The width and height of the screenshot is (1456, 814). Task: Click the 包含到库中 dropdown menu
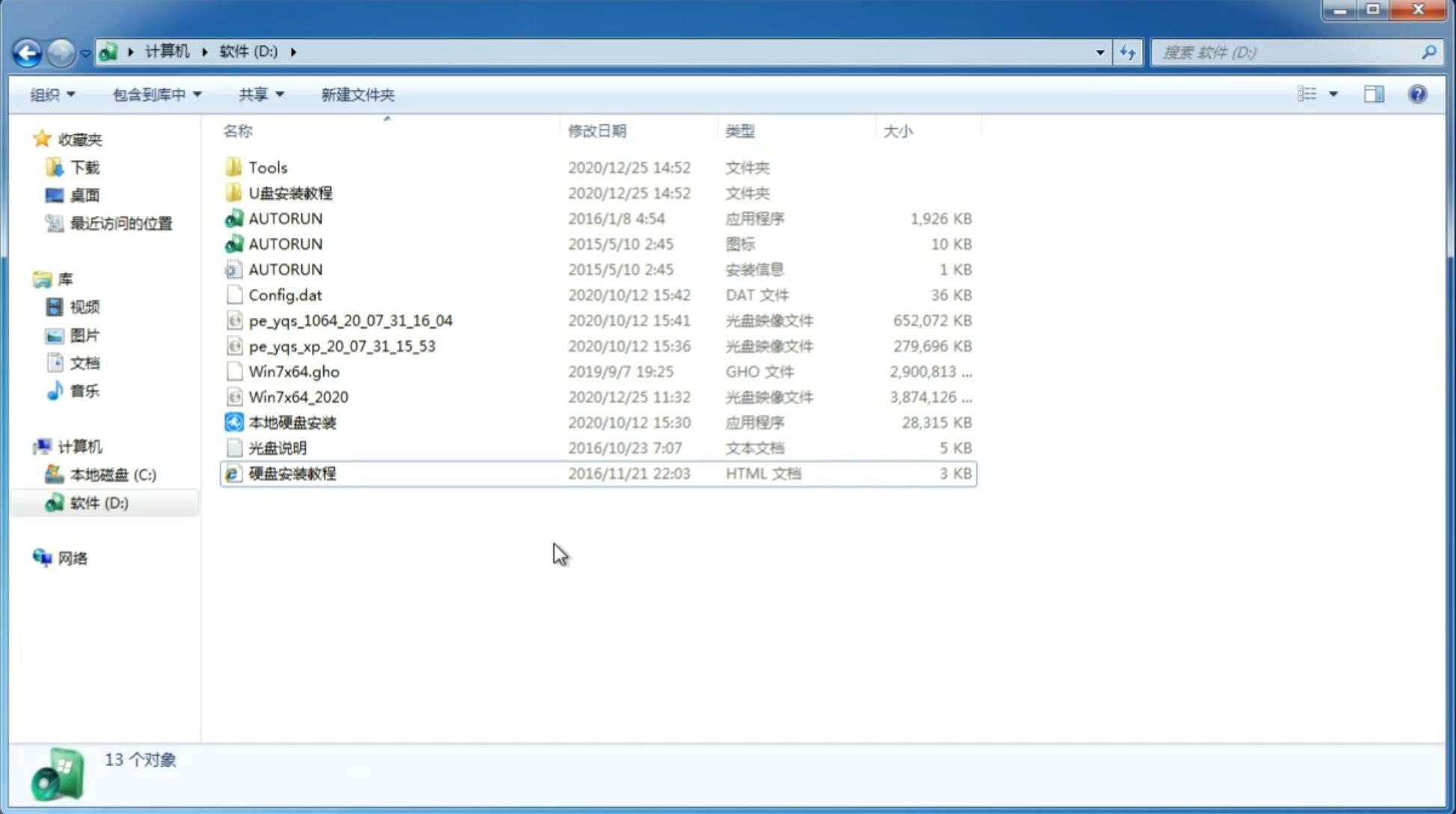click(x=155, y=93)
